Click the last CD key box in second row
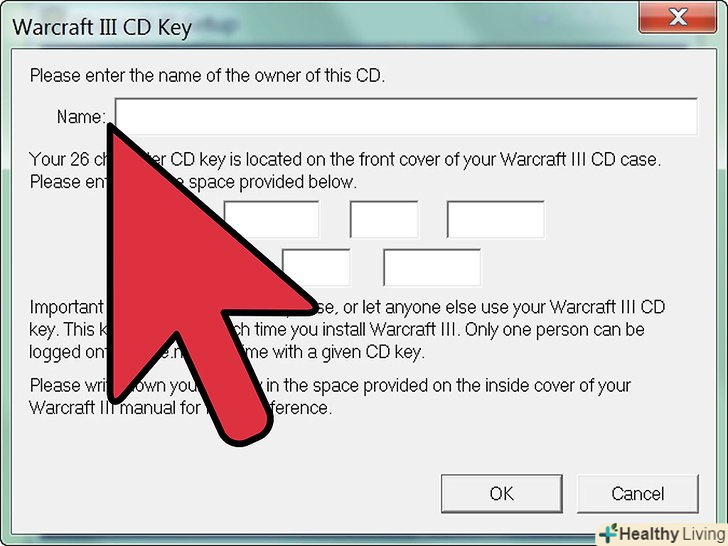 tap(432, 267)
